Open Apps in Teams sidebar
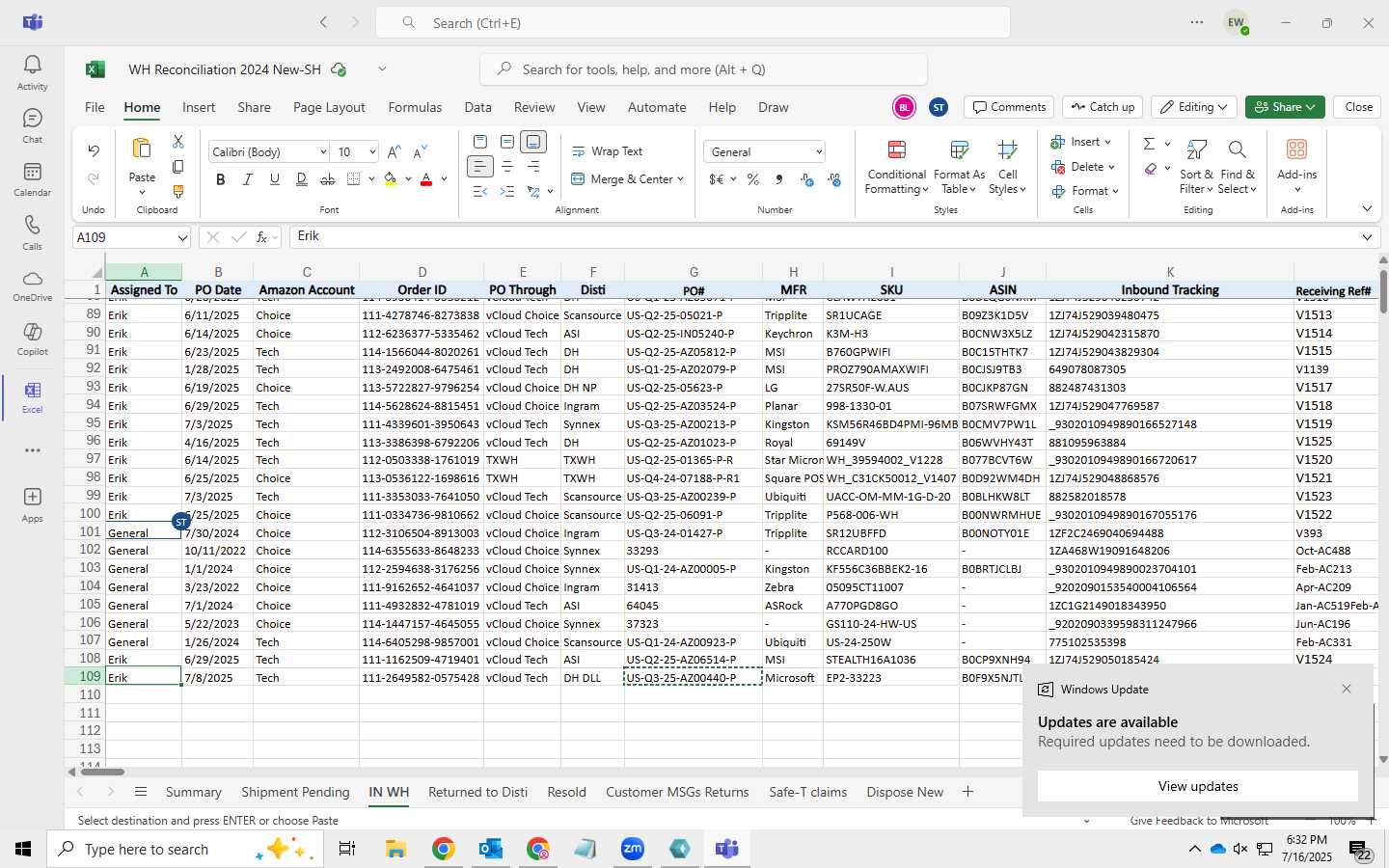The height and width of the screenshot is (868, 1389). click(x=32, y=503)
